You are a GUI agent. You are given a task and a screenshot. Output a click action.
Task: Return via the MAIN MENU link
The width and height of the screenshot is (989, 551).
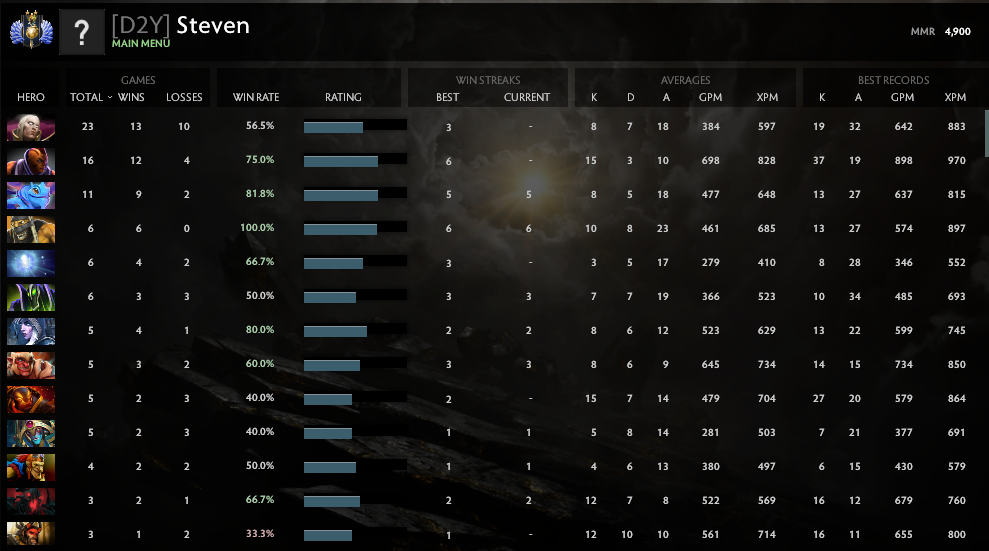(x=140, y=44)
